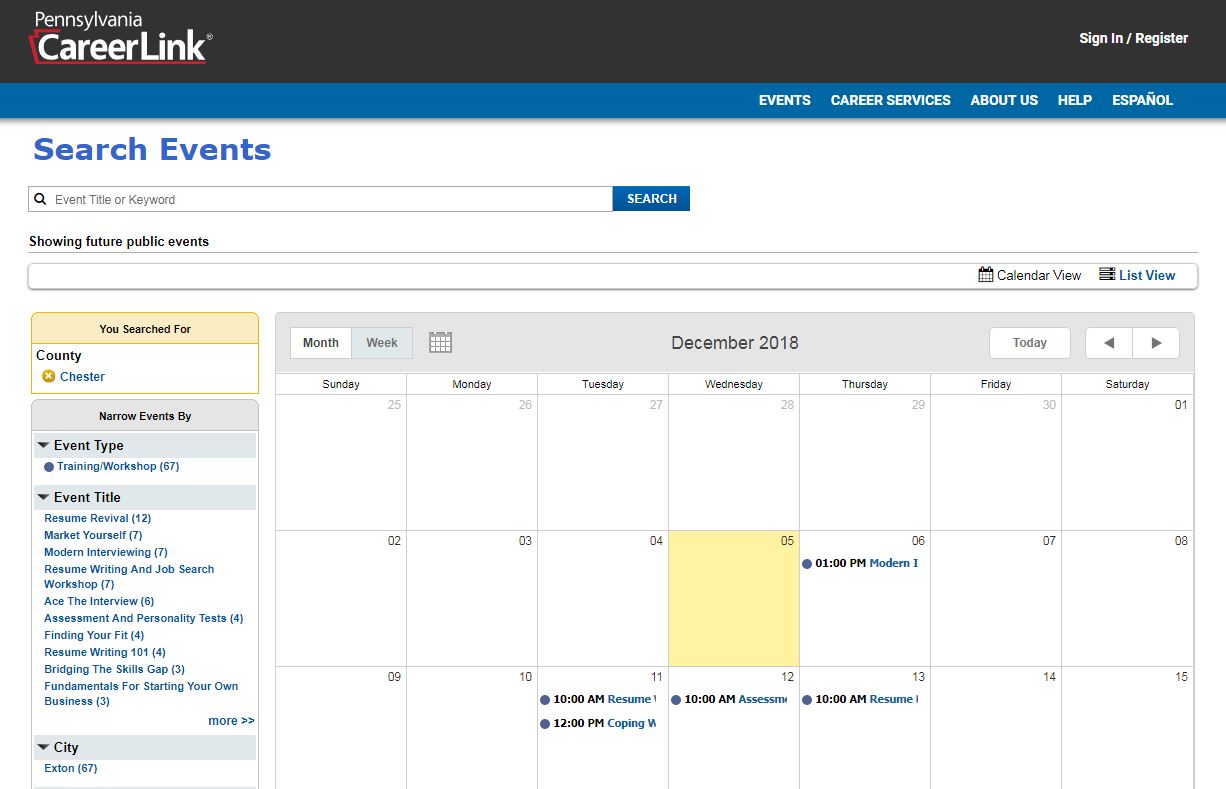1226x789 pixels.
Task: Click the Sign In / Register link
Action: (x=1133, y=38)
